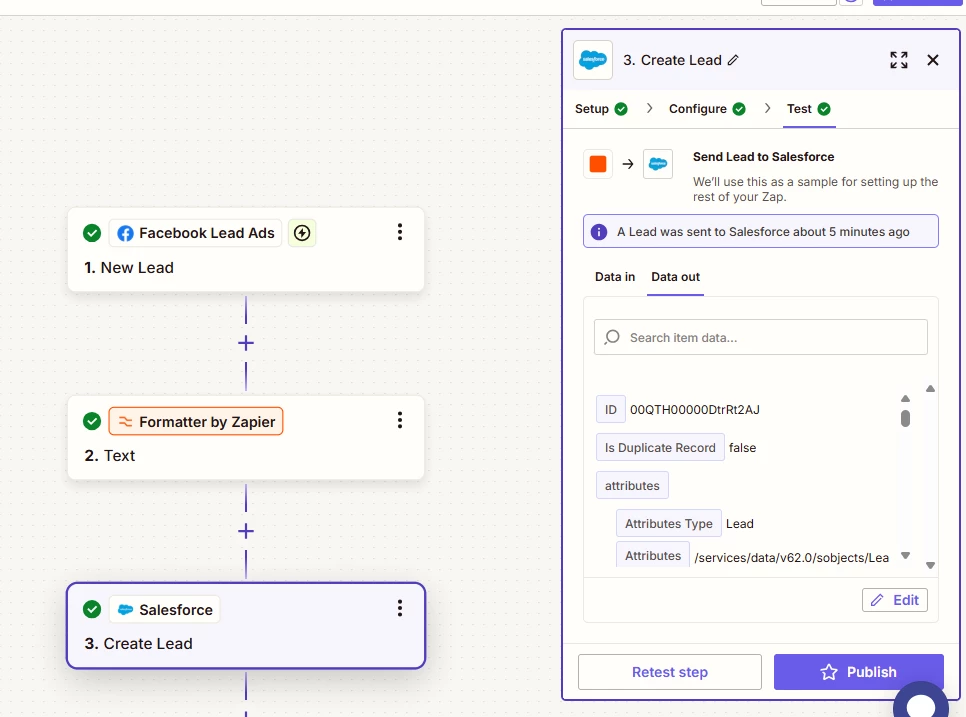Switch to the Setup tab

pyautogui.click(x=601, y=109)
